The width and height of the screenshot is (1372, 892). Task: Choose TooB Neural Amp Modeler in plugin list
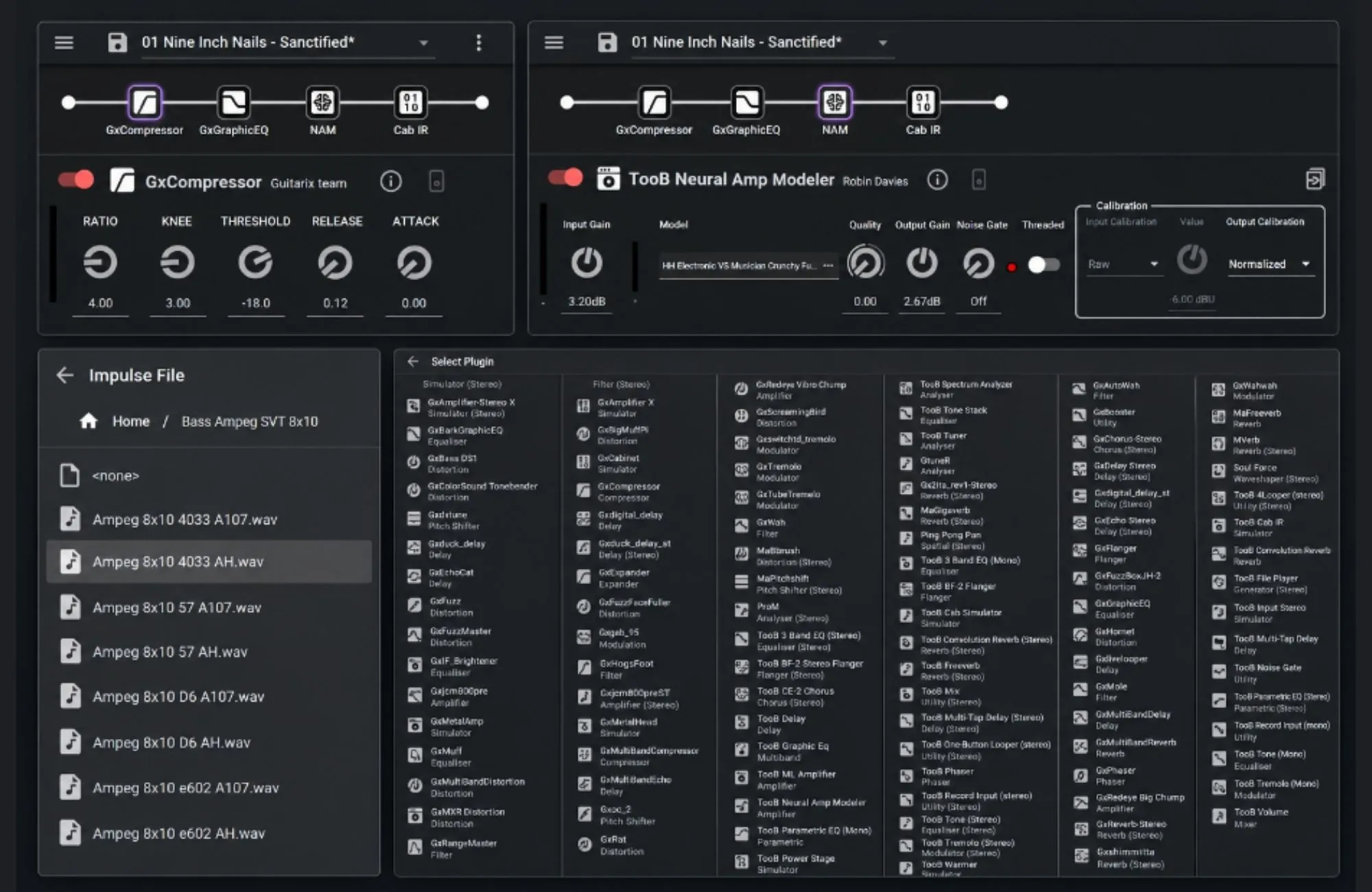point(801,808)
